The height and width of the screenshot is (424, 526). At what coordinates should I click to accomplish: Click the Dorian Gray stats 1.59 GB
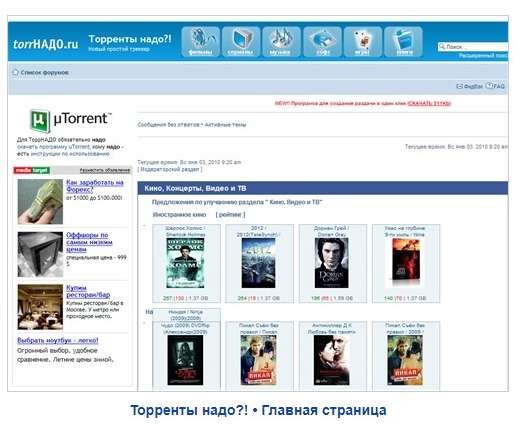(332, 298)
